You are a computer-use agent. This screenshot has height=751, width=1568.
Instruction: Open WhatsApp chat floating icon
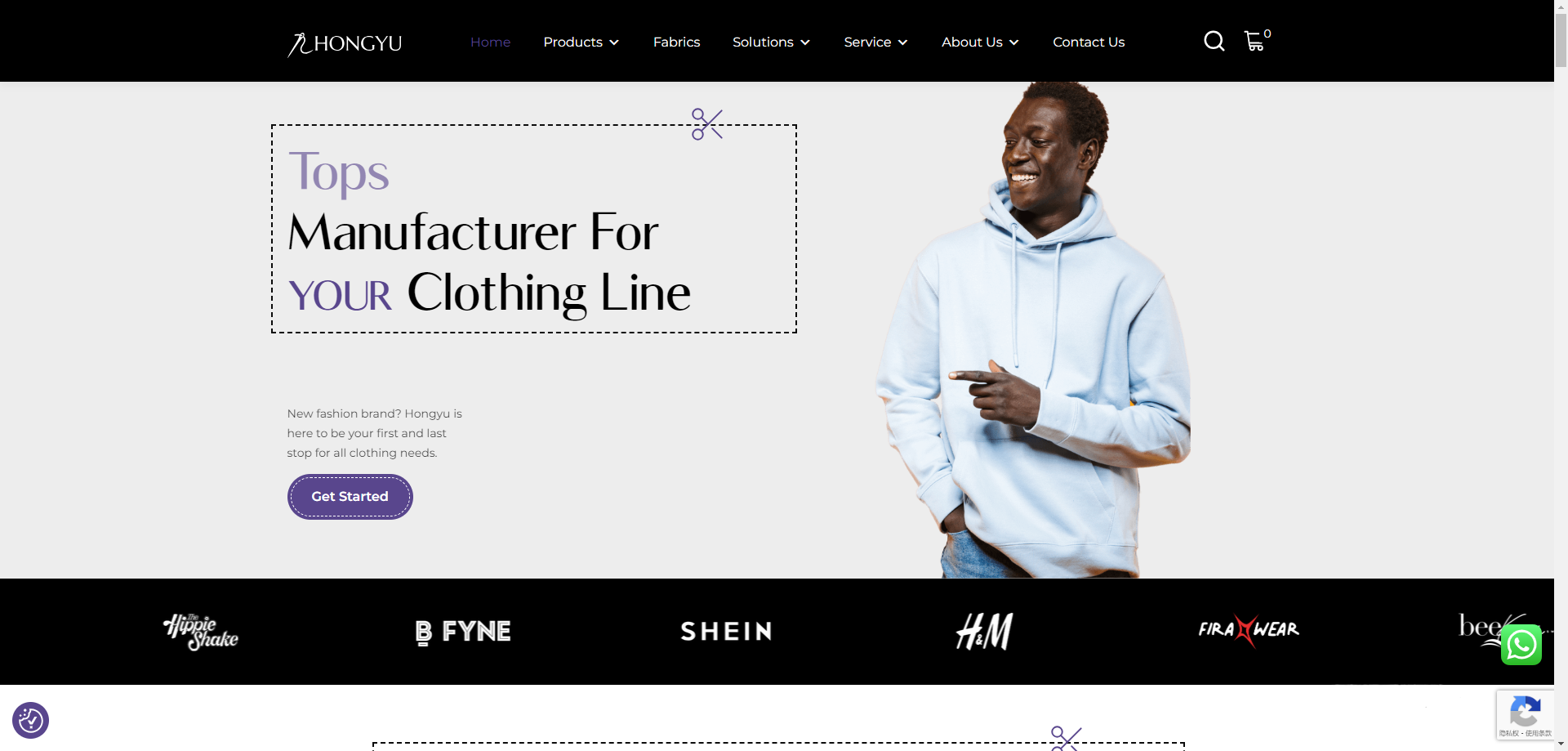point(1521,645)
